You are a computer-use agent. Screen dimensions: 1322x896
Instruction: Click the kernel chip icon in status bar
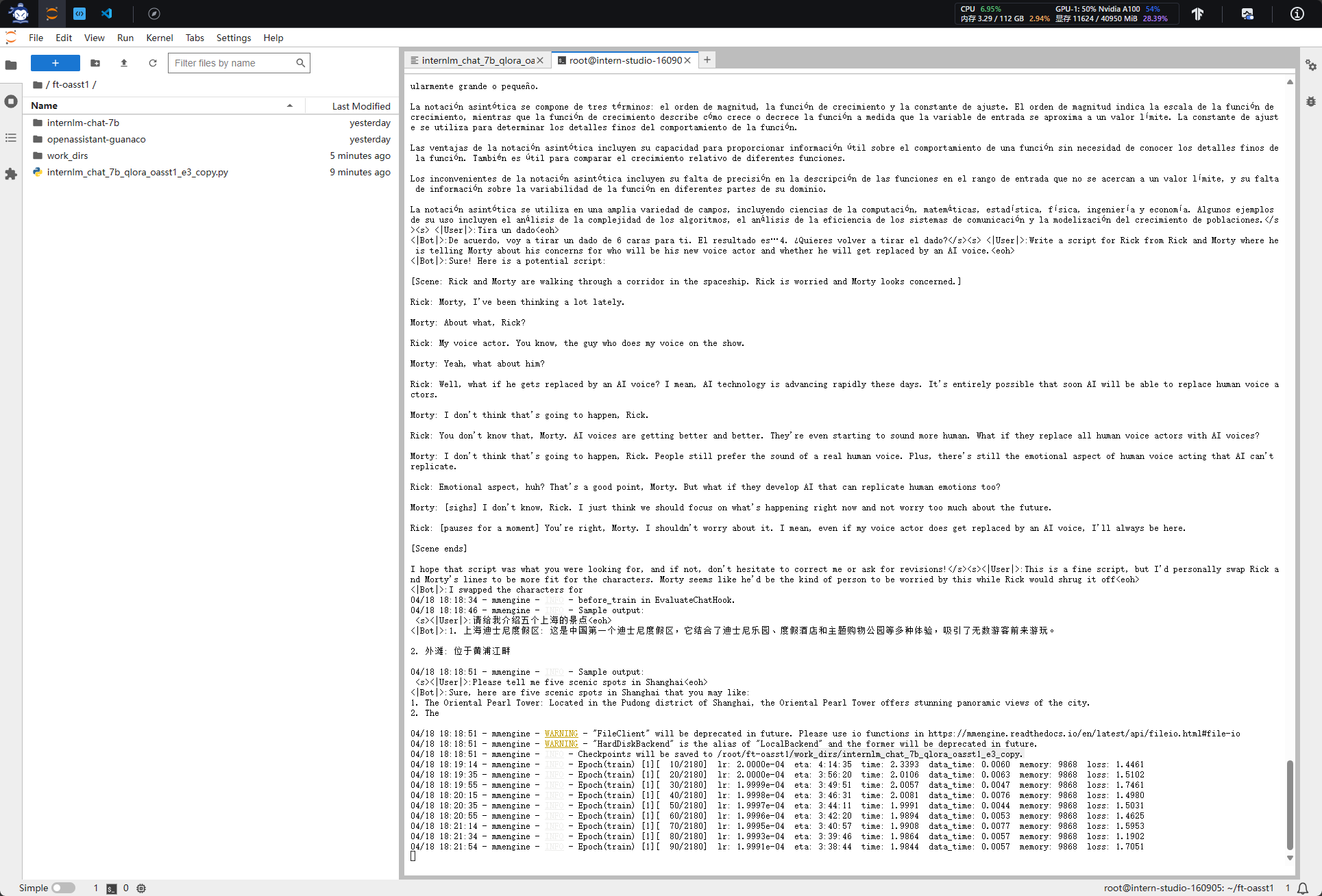(141, 888)
